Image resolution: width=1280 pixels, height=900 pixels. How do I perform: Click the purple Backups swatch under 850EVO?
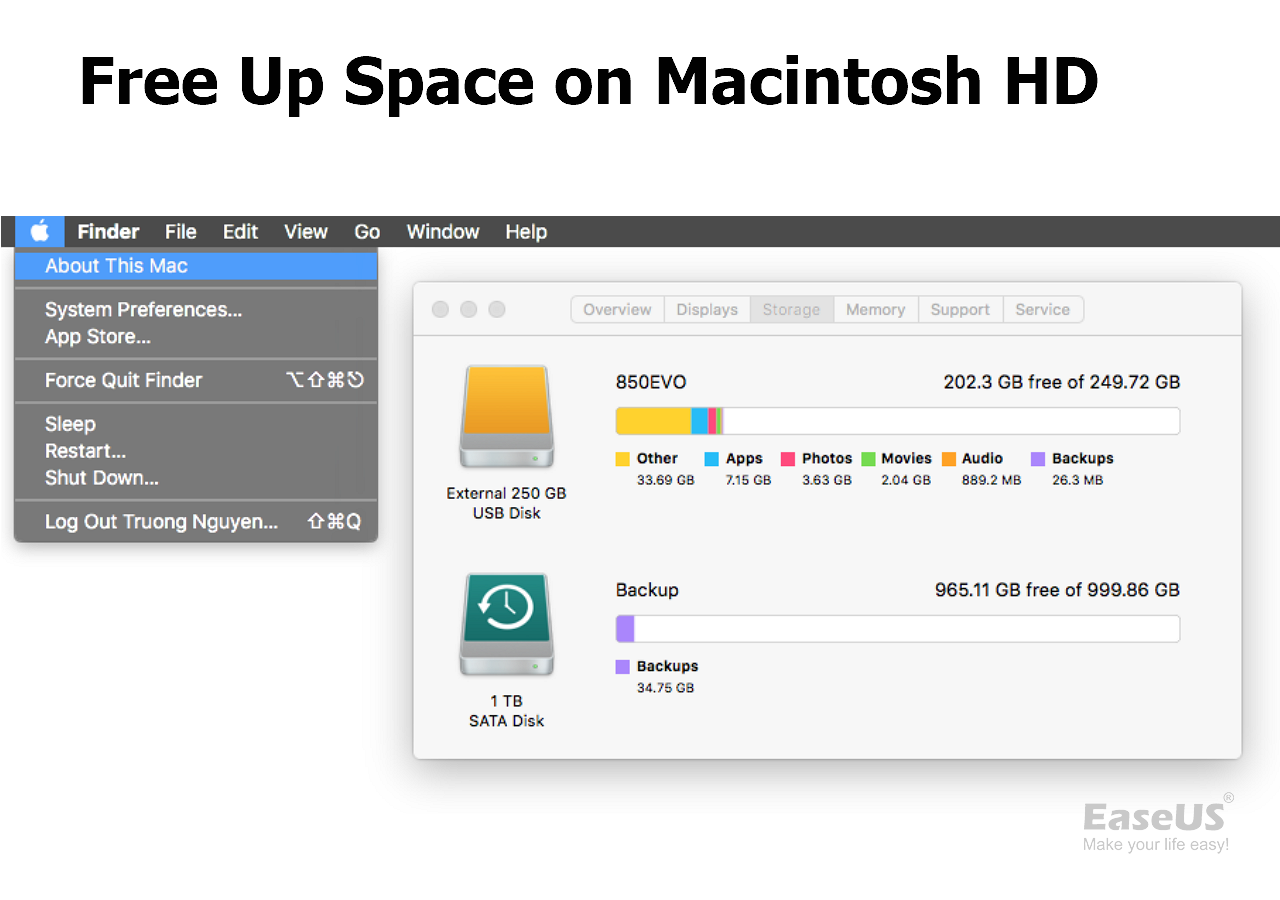[x=1038, y=459]
